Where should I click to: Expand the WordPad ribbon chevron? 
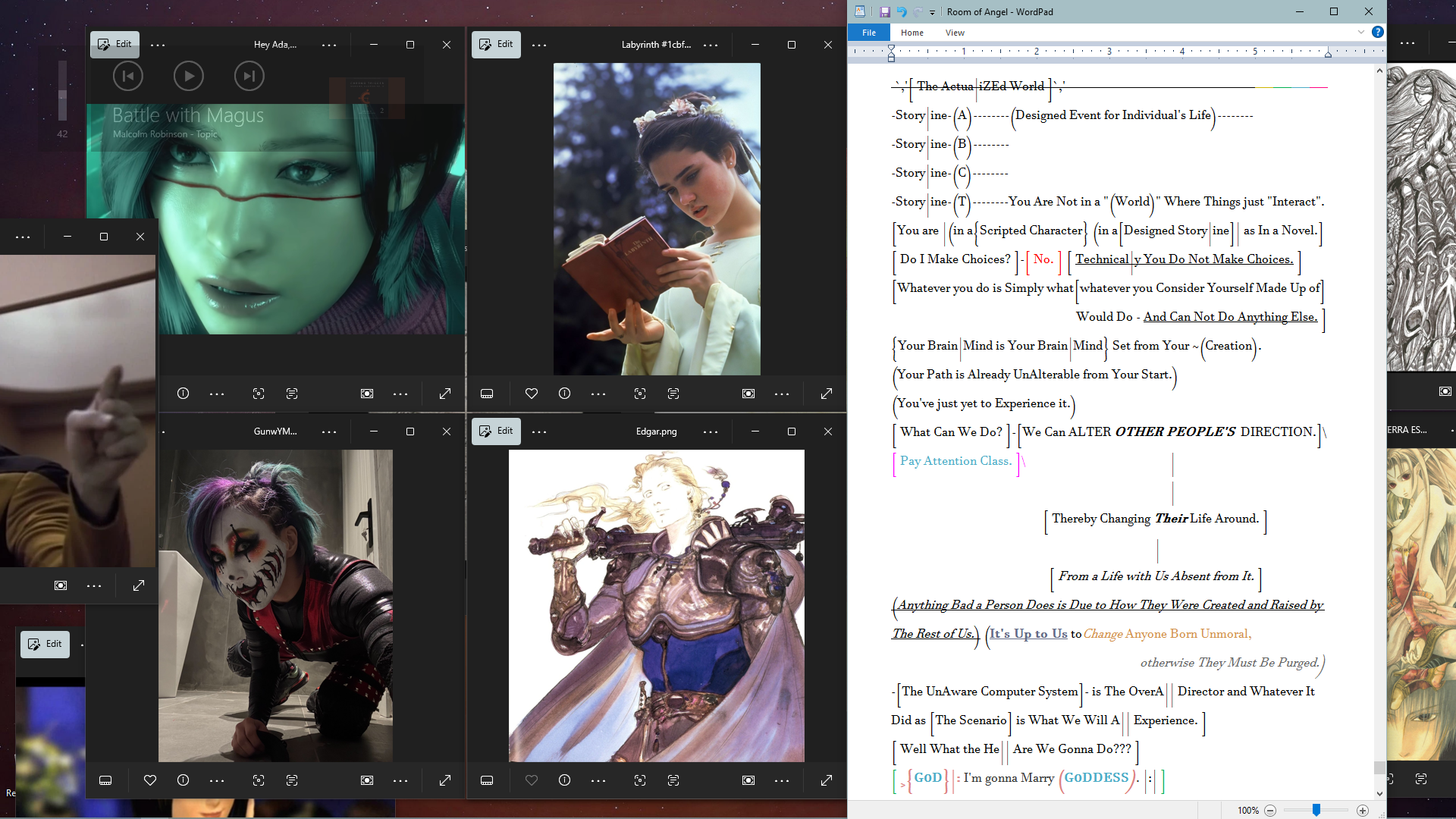[1361, 32]
